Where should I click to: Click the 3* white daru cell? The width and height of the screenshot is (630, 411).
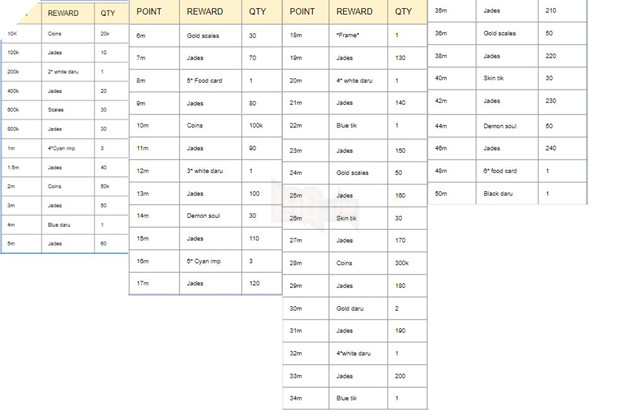click(208, 171)
